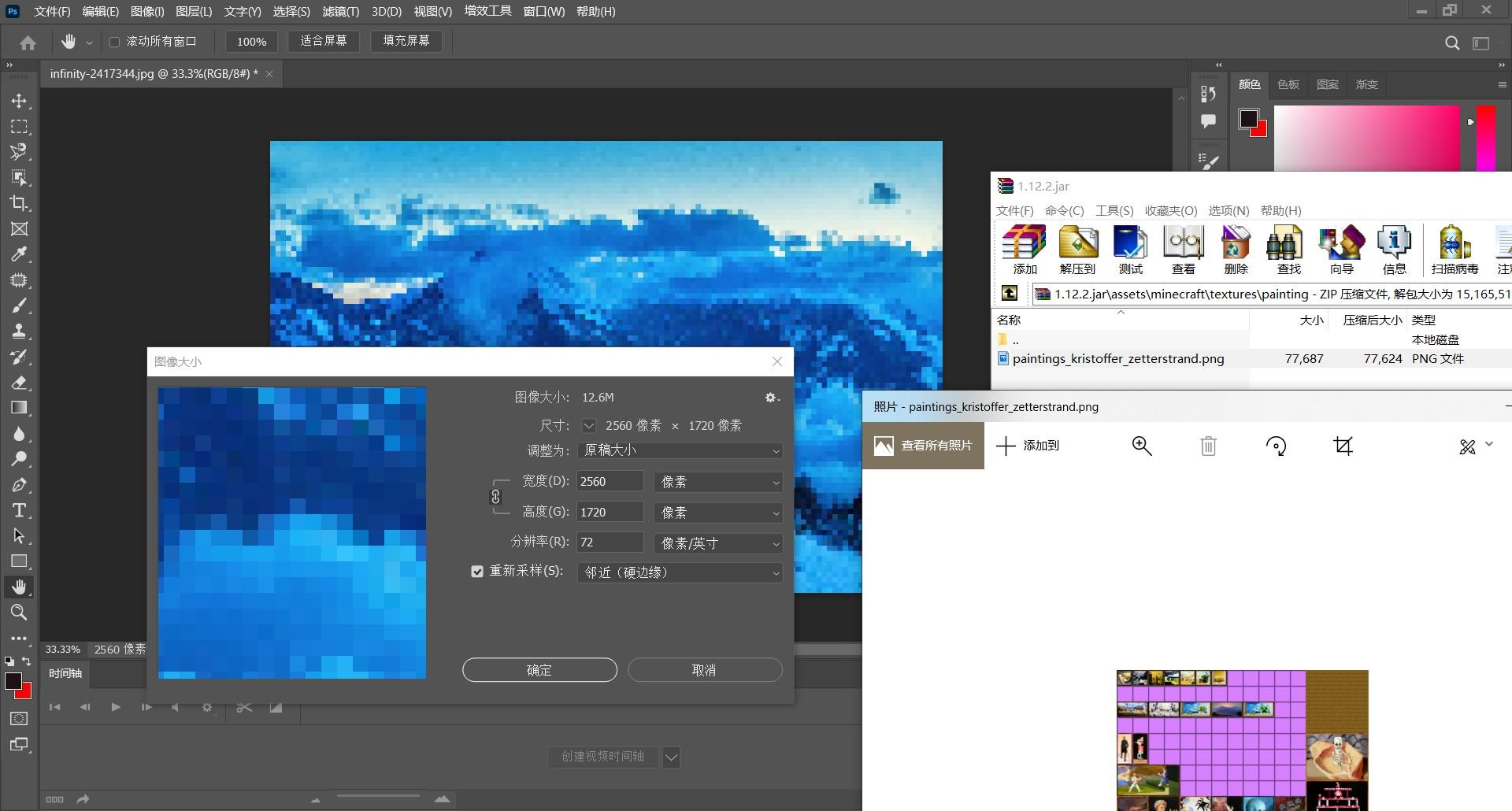Open the height unit dropdown
Image resolution: width=1512 pixels, height=811 pixels.
pyautogui.click(x=718, y=513)
